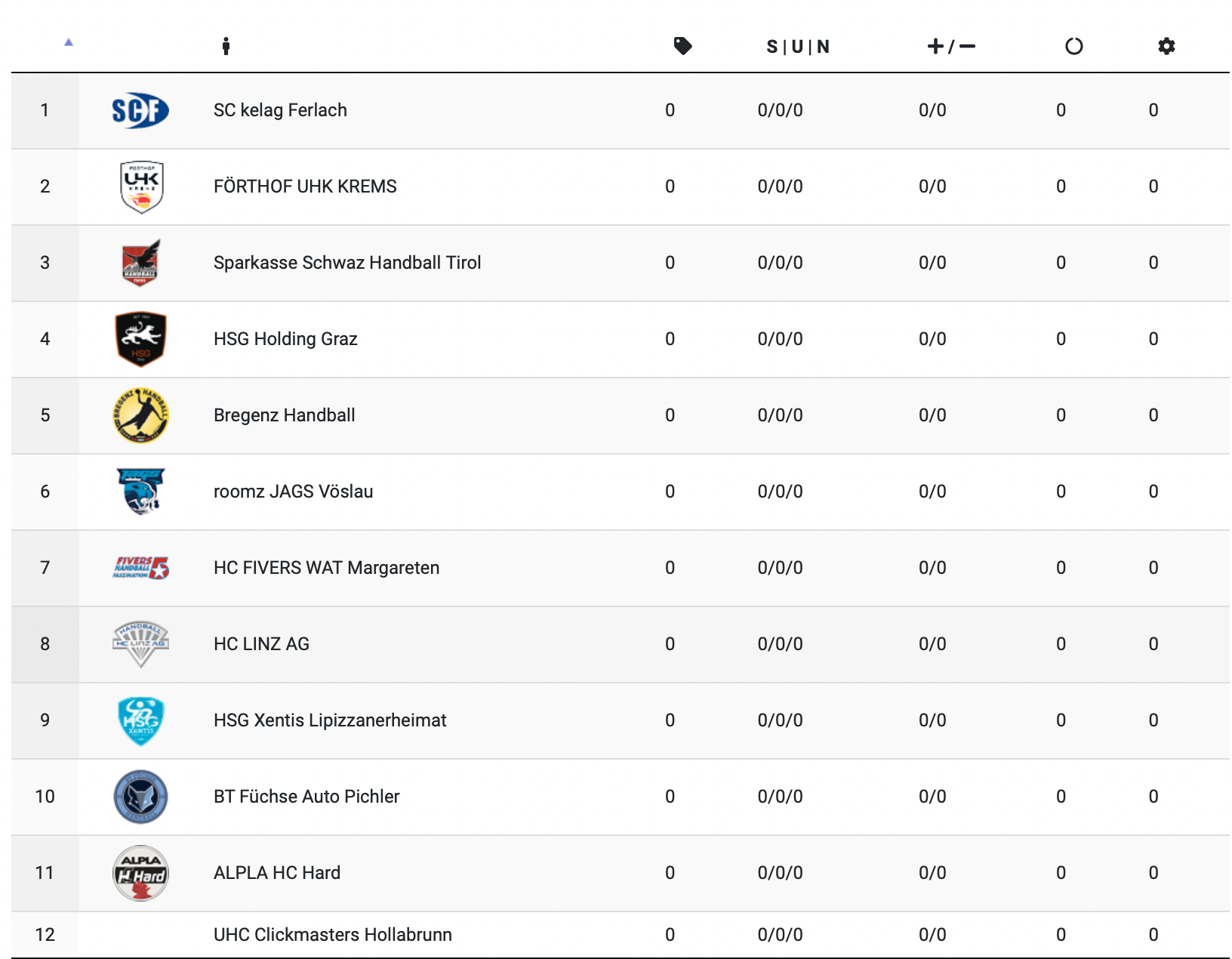Click the JAGS Vöslau jaguar logo
The height and width of the screenshot is (959, 1232).
coord(140,491)
